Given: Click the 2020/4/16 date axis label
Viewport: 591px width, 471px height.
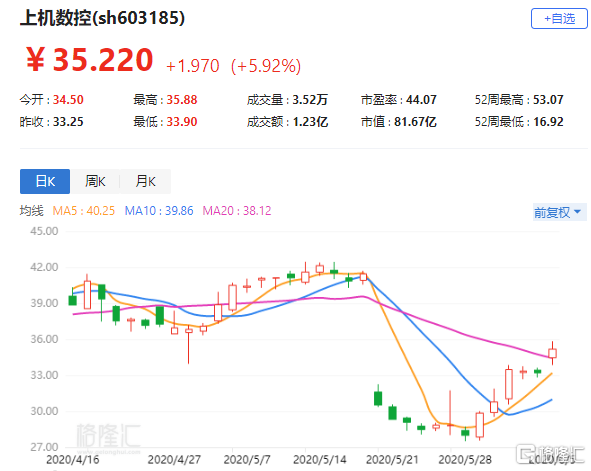Looking at the screenshot, I should point(73,460).
